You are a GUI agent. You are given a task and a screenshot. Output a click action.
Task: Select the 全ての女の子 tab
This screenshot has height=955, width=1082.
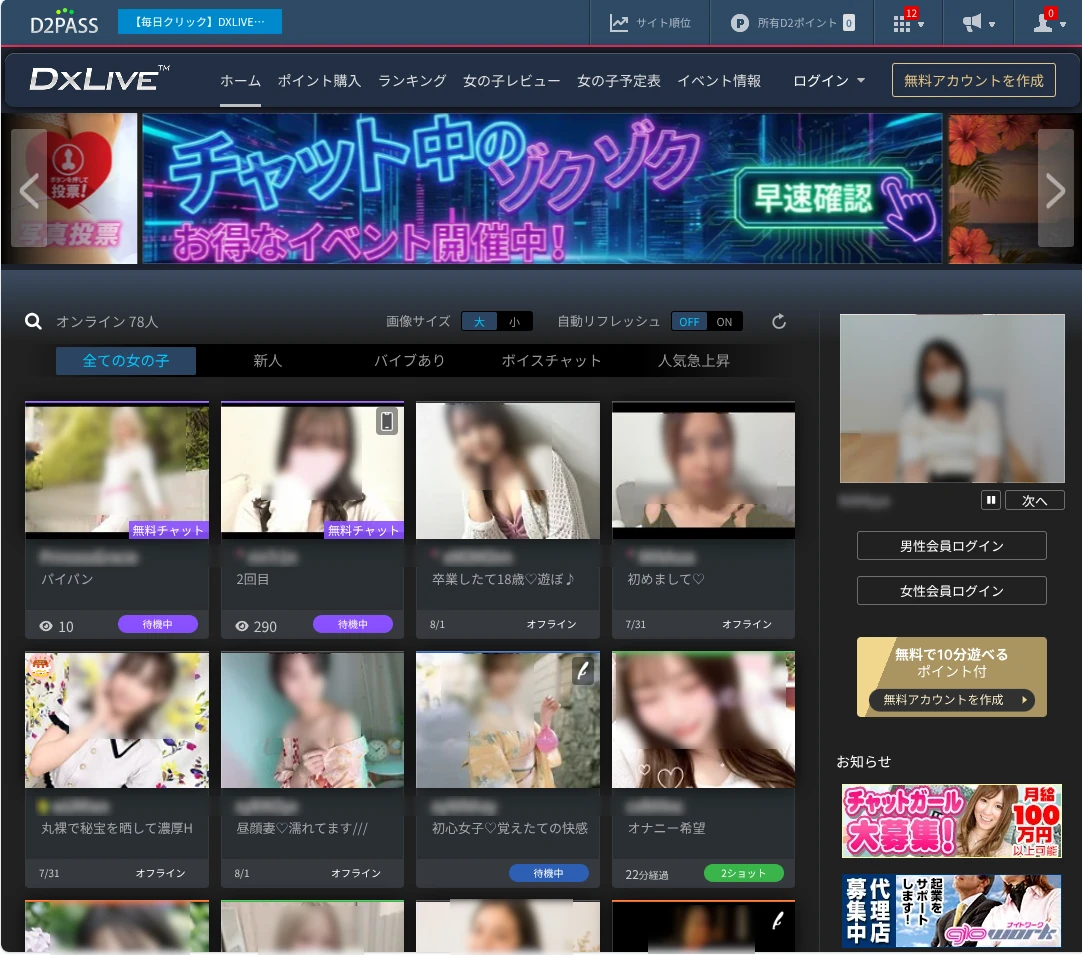coord(126,360)
